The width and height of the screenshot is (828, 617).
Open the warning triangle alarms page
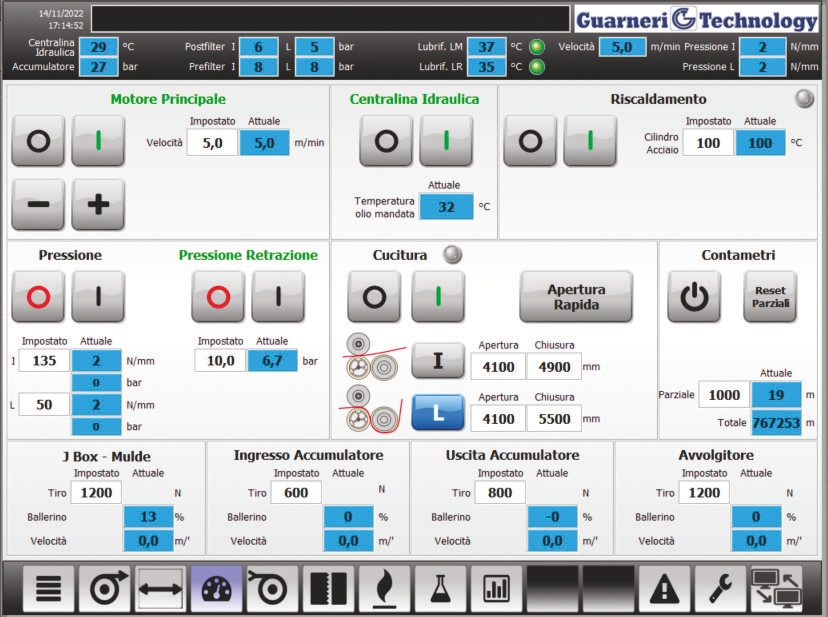pos(664,588)
